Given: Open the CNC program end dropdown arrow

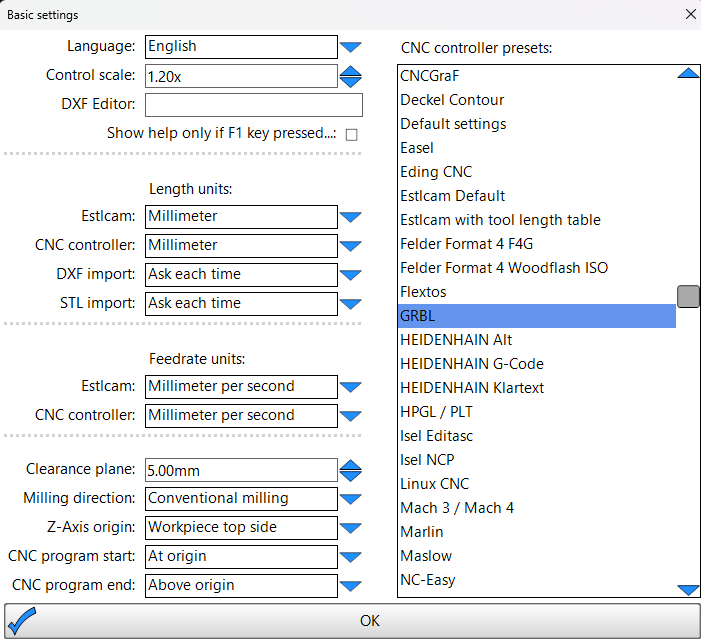Looking at the screenshot, I should tap(350, 586).
